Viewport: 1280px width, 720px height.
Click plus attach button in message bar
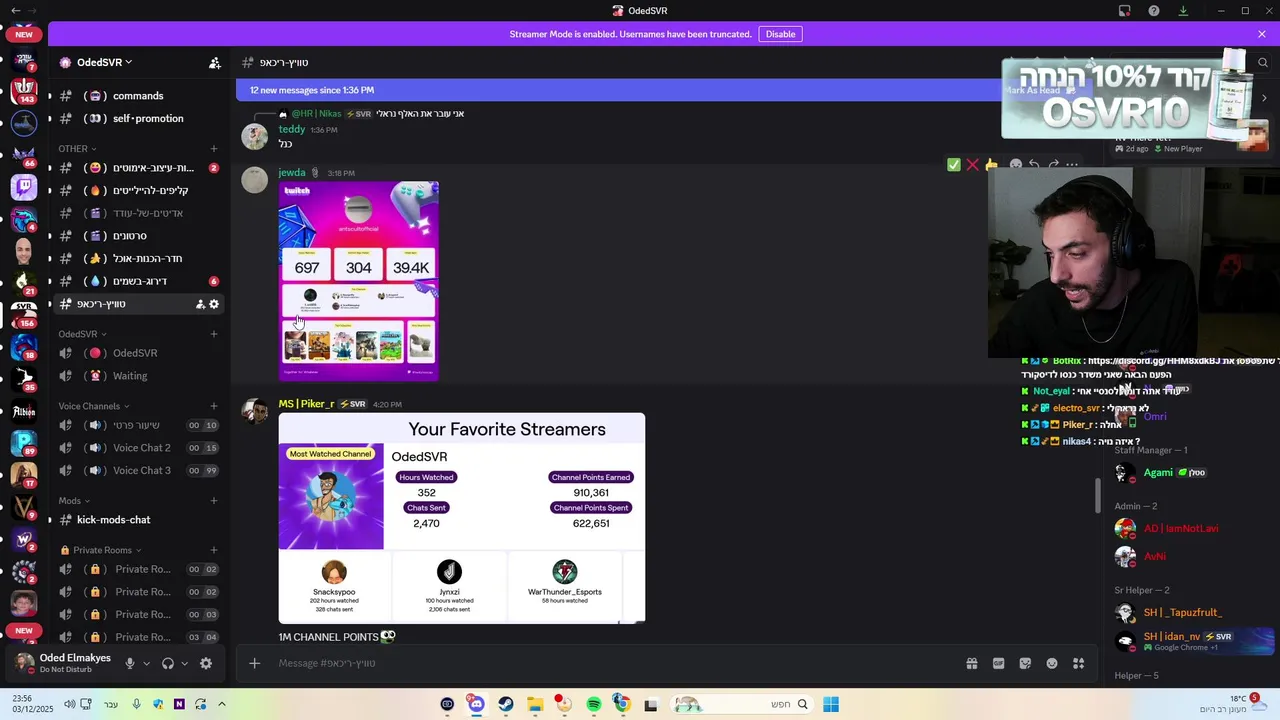coord(254,663)
